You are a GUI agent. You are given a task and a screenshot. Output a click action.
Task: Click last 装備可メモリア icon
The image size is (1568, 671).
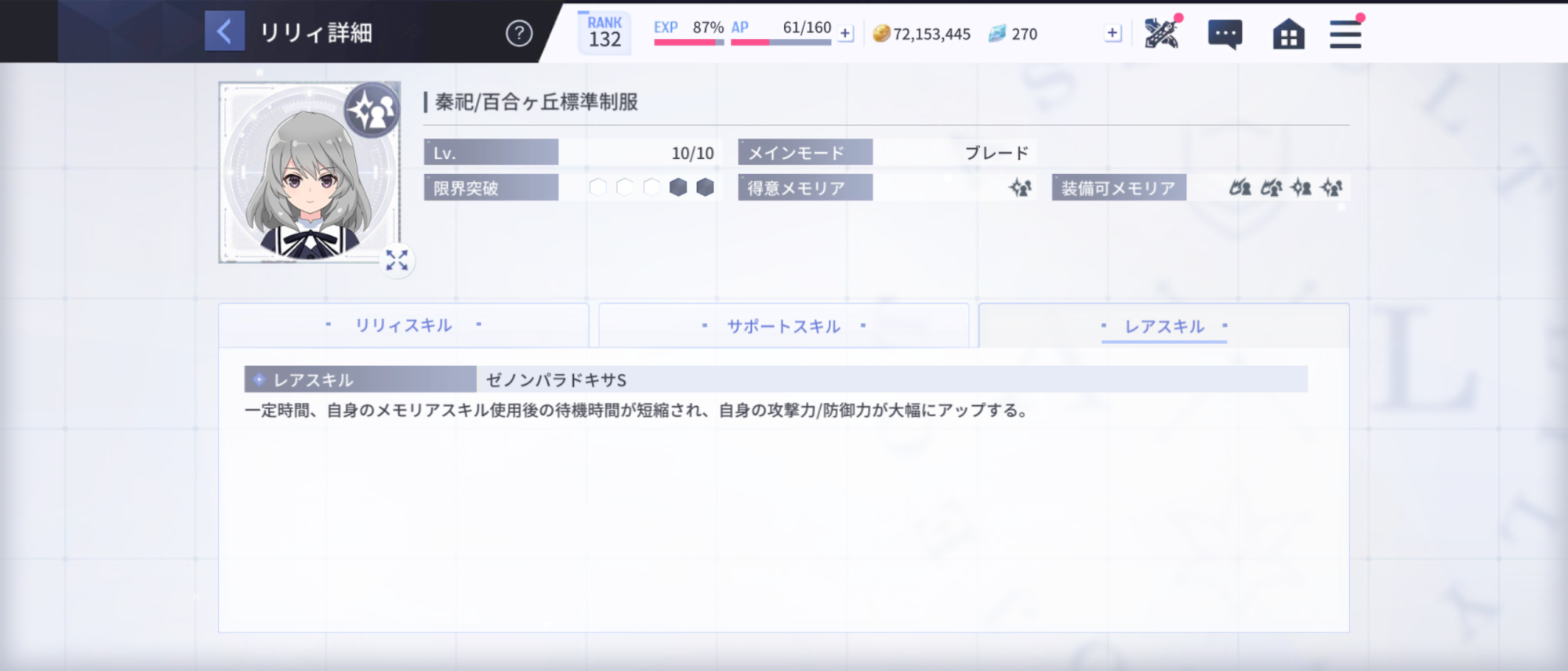click(x=1331, y=188)
